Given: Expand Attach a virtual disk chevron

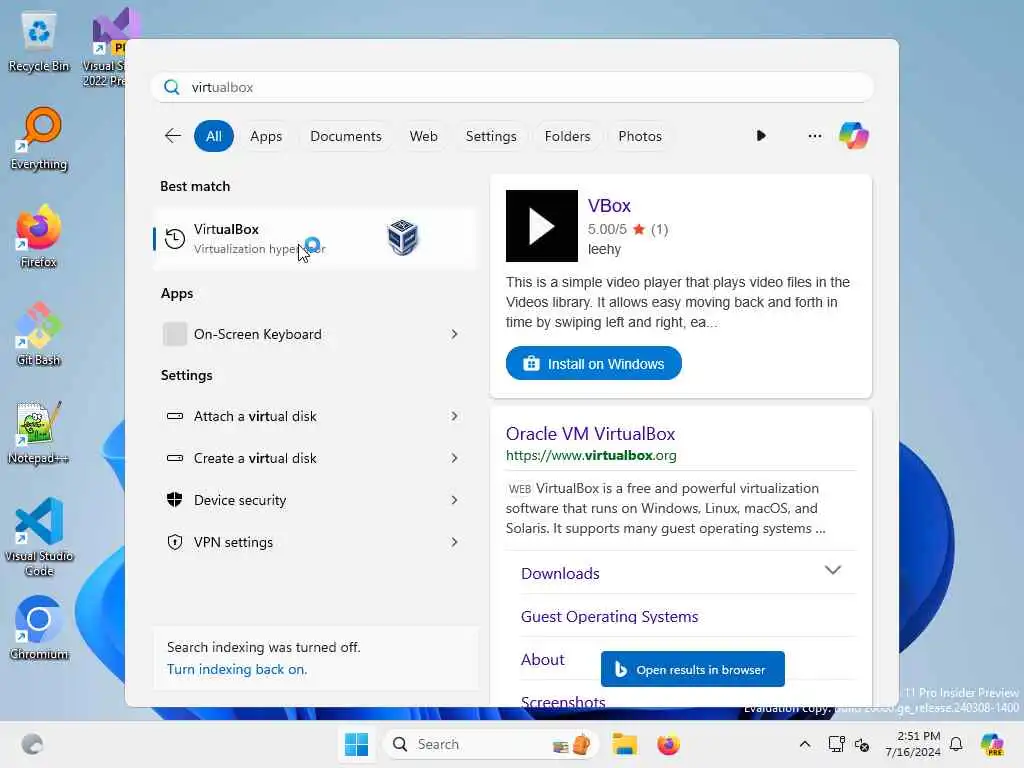Looking at the screenshot, I should 455,416.
